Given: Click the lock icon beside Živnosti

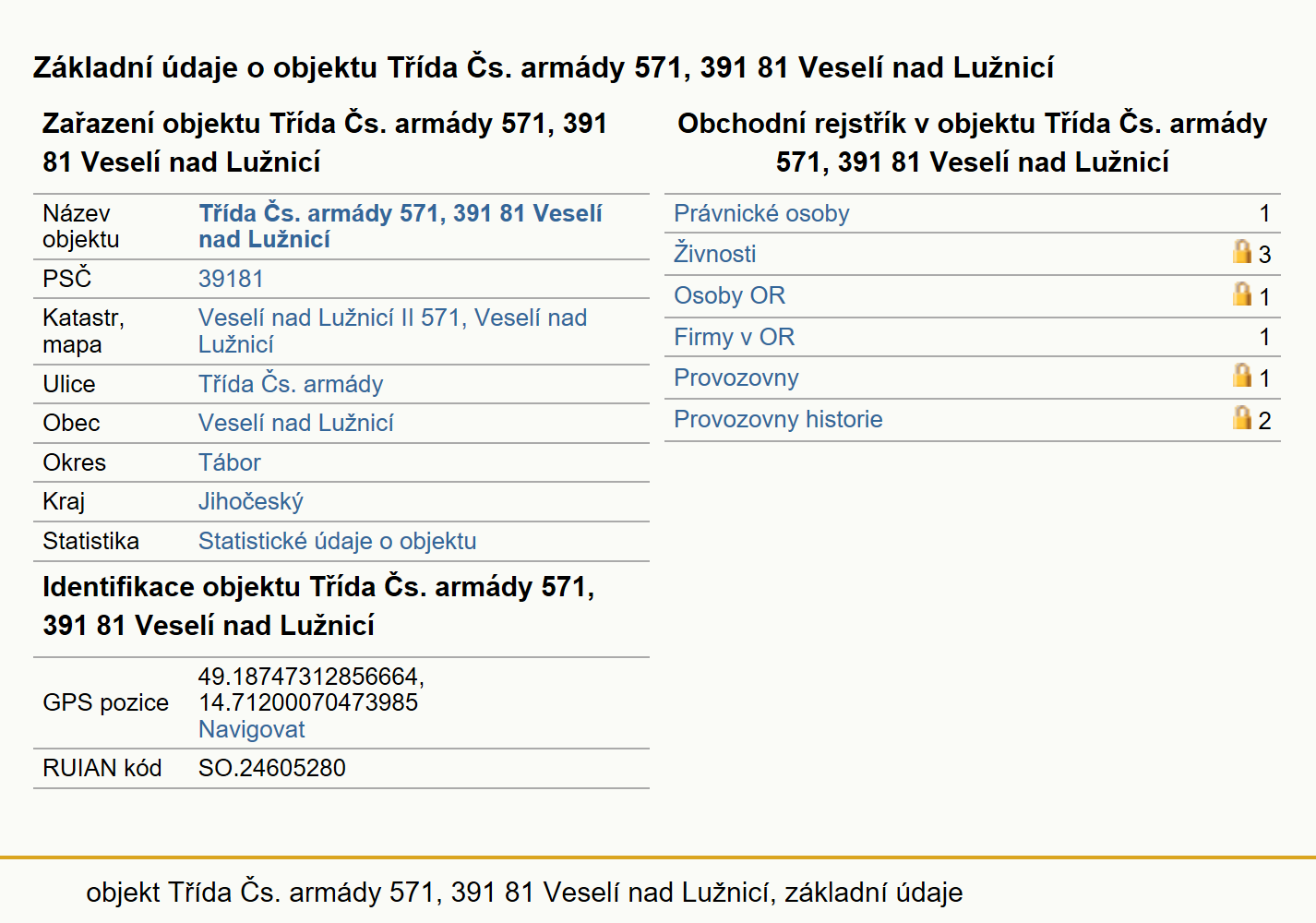Looking at the screenshot, I should tap(1242, 251).
